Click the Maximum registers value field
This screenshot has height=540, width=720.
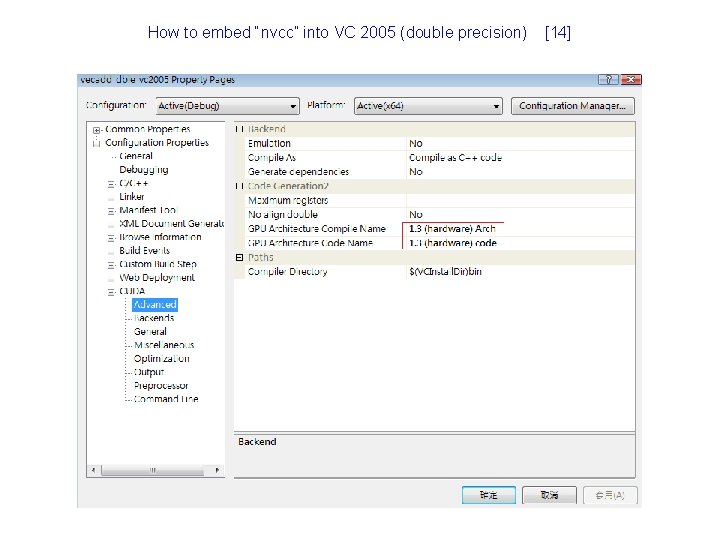(520, 201)
